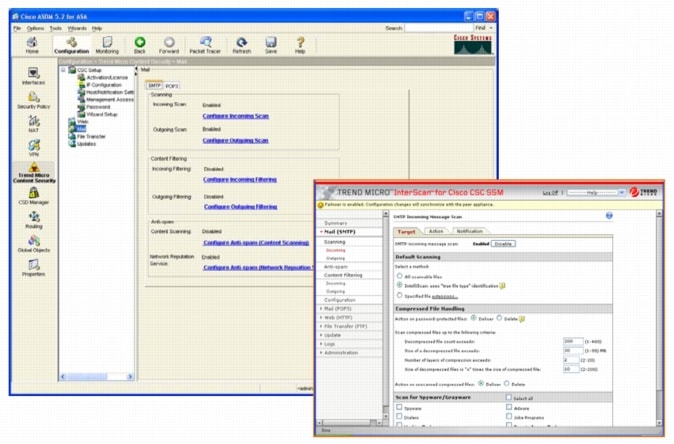The width and height of the screenshot is (674, 444).
Task: Select Trend Micro Content Security sidebar item
Action: 34,172
